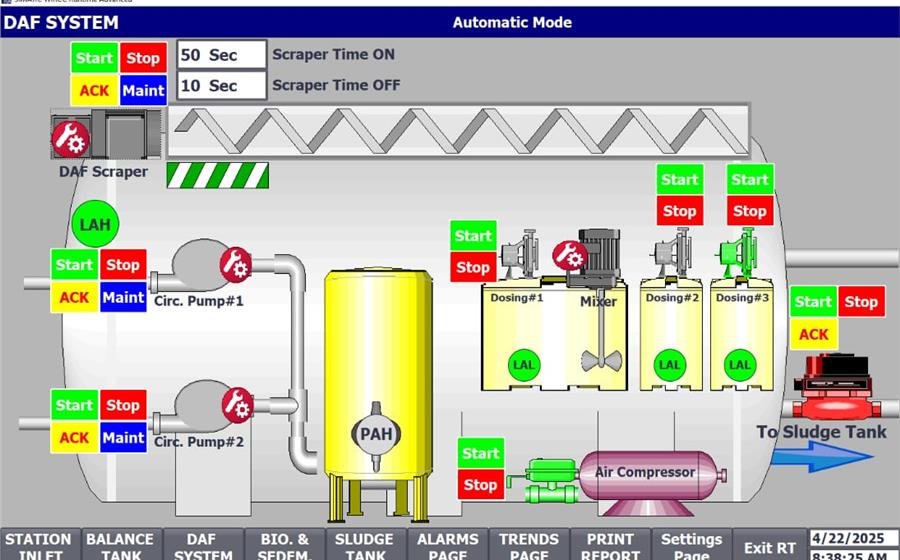Edit the Scraper Time ON field
The image size is (900, 560).
222,55
